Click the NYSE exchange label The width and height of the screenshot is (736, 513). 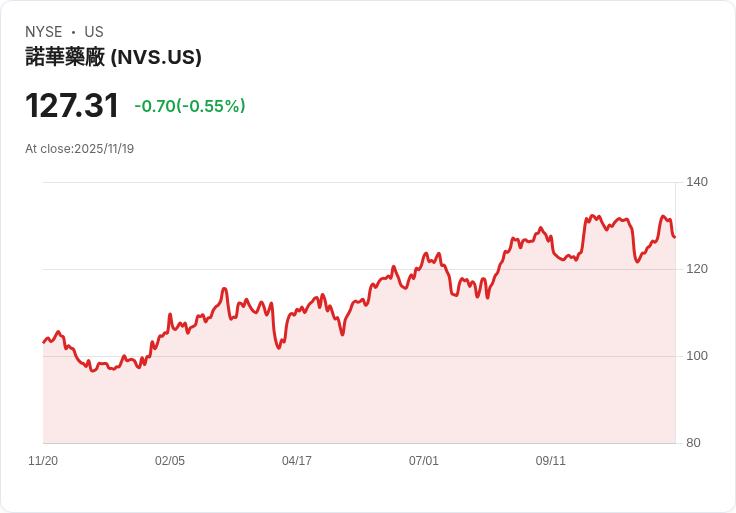44,32
